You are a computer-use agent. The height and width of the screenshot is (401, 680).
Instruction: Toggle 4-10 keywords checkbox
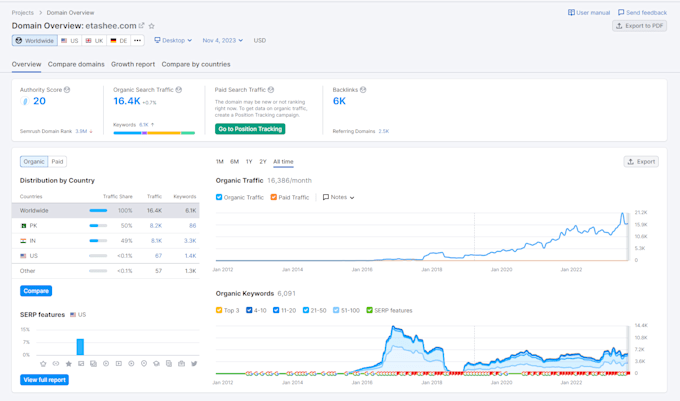pyautogui.click(x=249, y=310)
